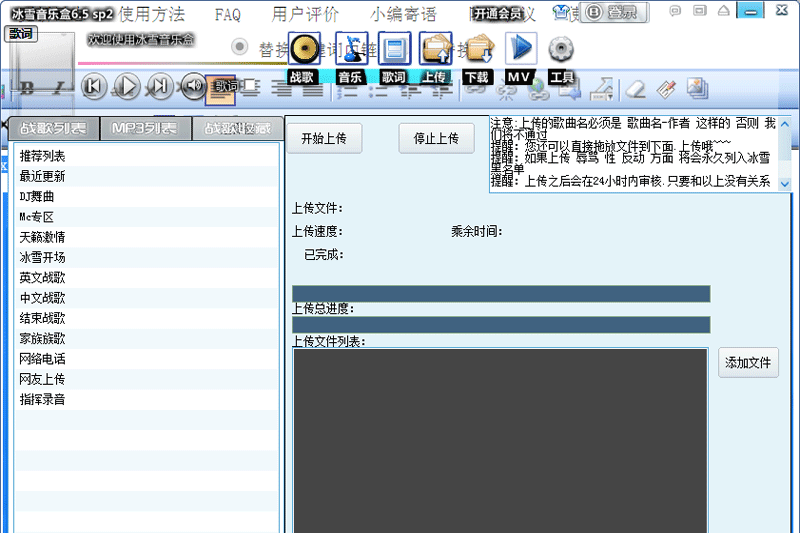The image size is (800, 533).
Task: Click the faded Bold B toolbar icon
Action: point(28,89)
